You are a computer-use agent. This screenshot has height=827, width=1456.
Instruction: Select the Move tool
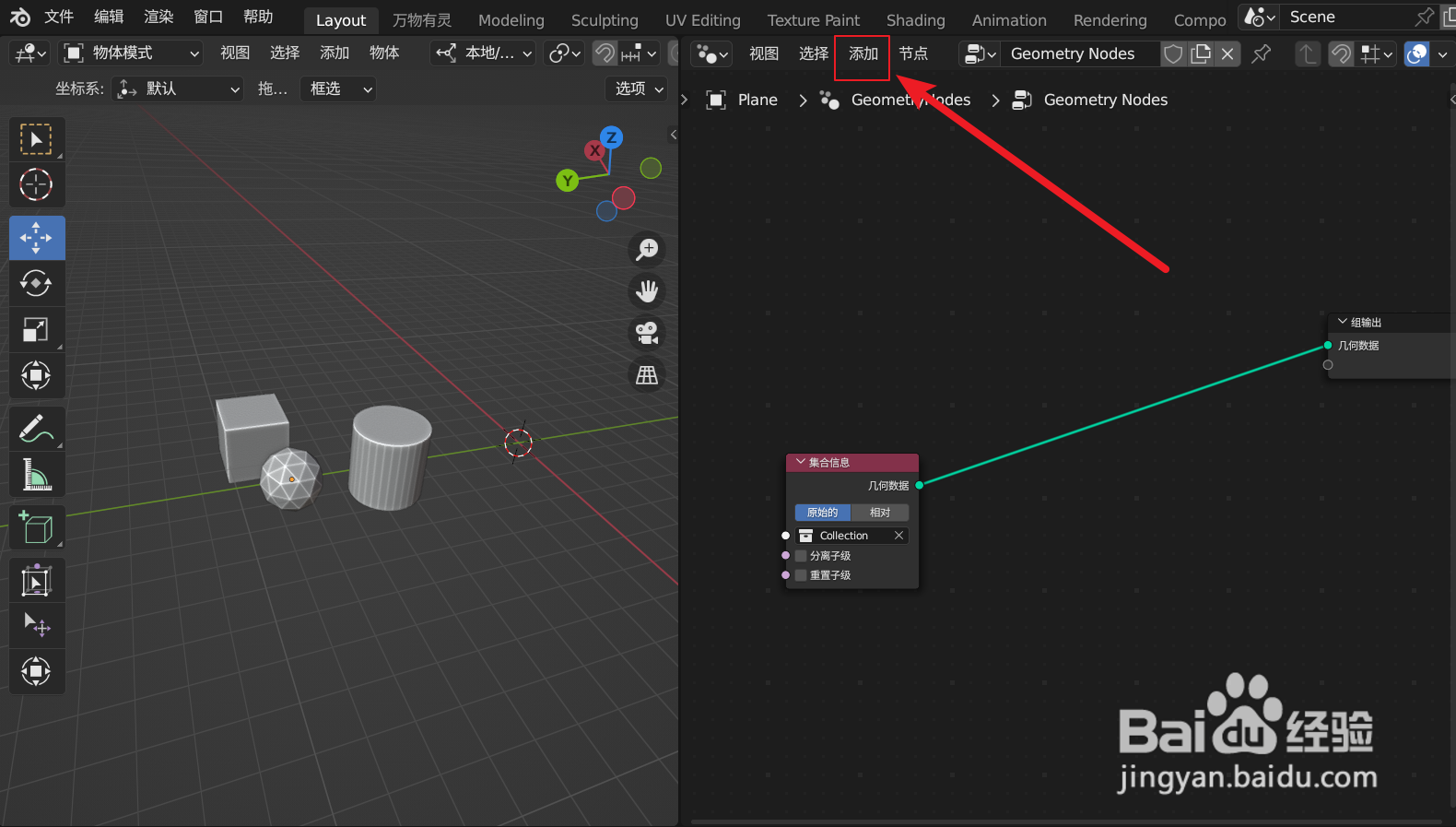click(x=37, y=238)
